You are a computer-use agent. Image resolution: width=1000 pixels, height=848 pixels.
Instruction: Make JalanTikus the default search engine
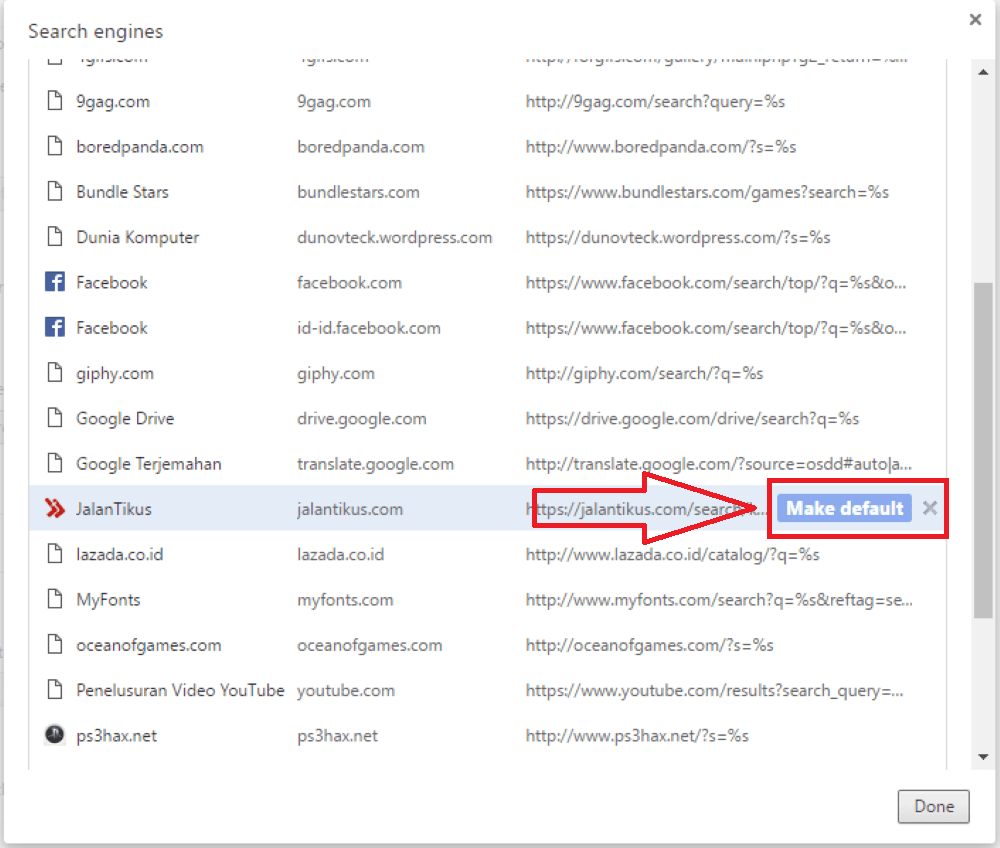844,508
